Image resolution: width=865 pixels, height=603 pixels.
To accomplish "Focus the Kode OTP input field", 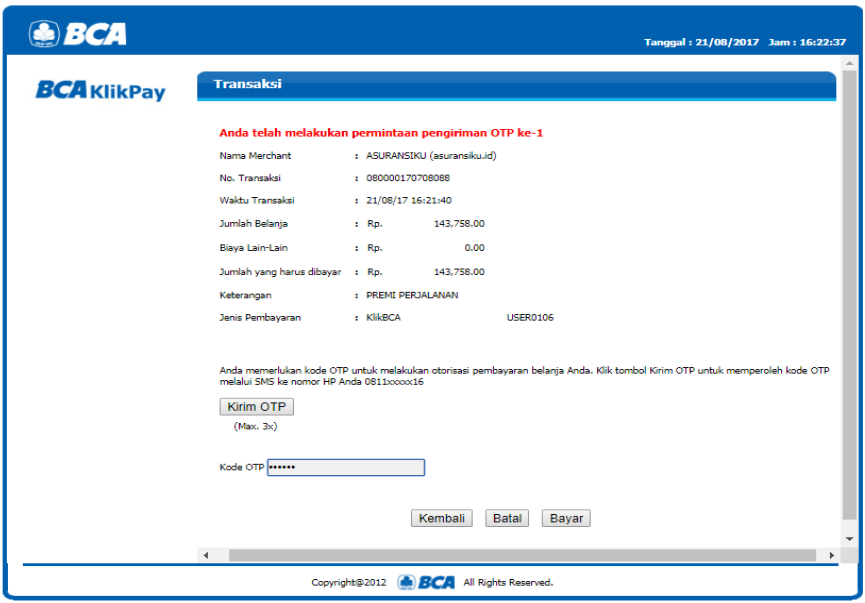I will (346, 467).
